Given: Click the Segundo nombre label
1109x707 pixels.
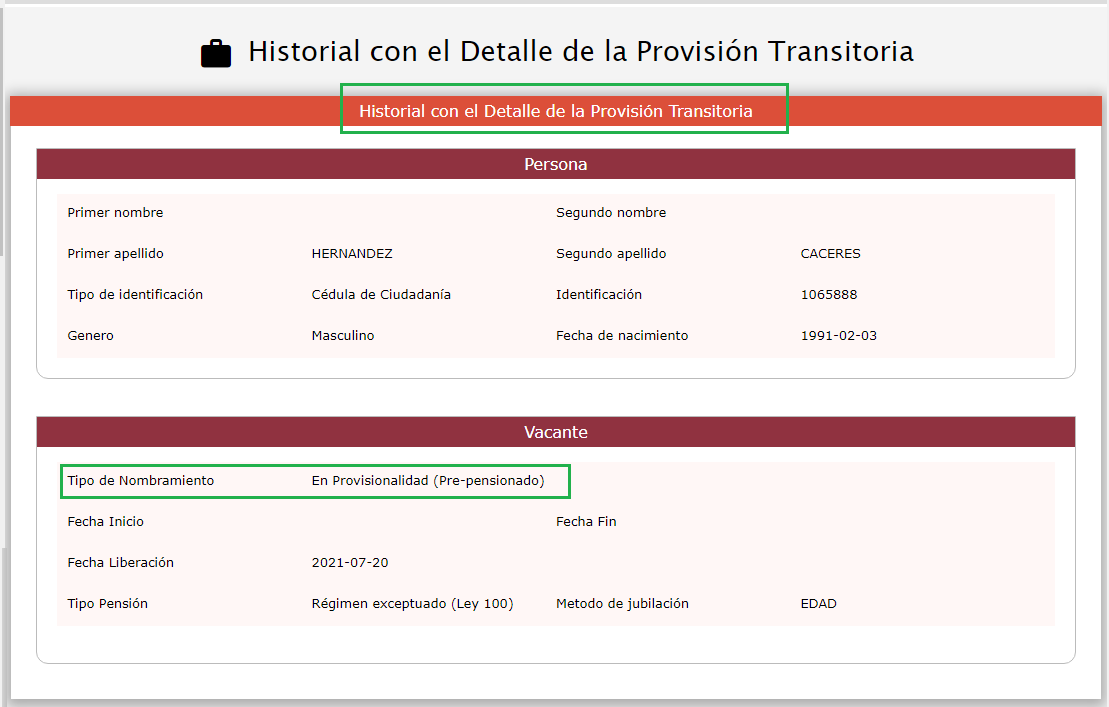Looking at the screenshot, I should [610, 213].
